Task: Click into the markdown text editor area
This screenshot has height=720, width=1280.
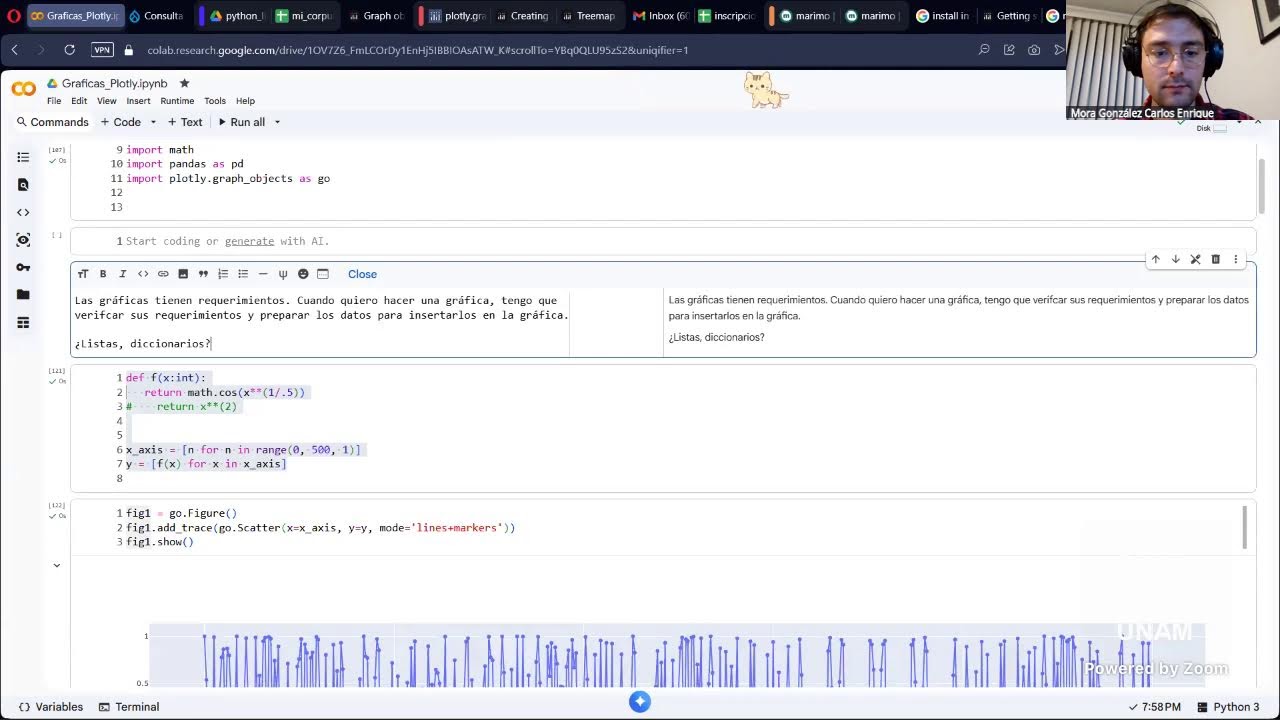Action: point(320,322)
